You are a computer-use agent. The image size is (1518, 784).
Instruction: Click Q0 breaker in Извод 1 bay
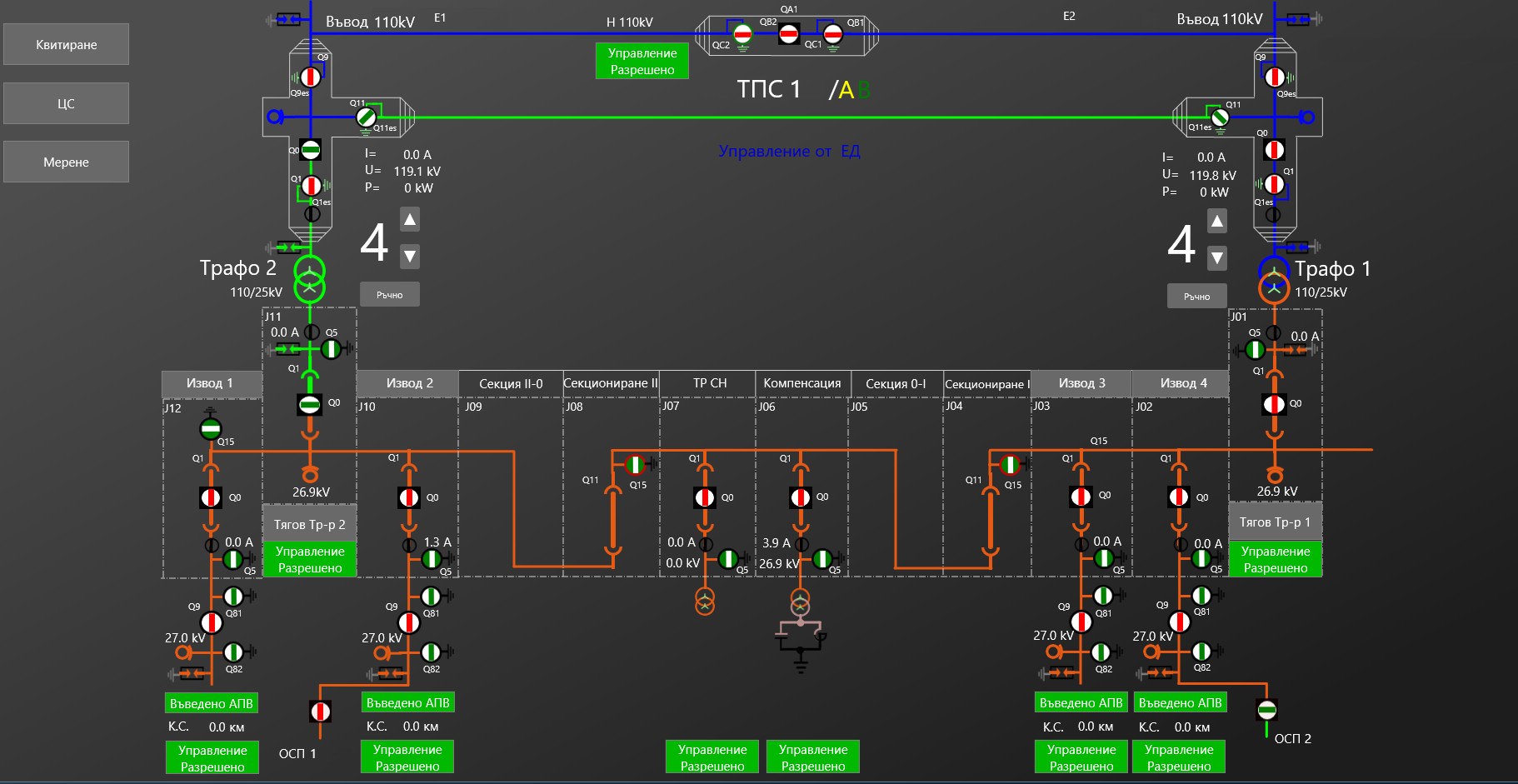click(211, 497)
